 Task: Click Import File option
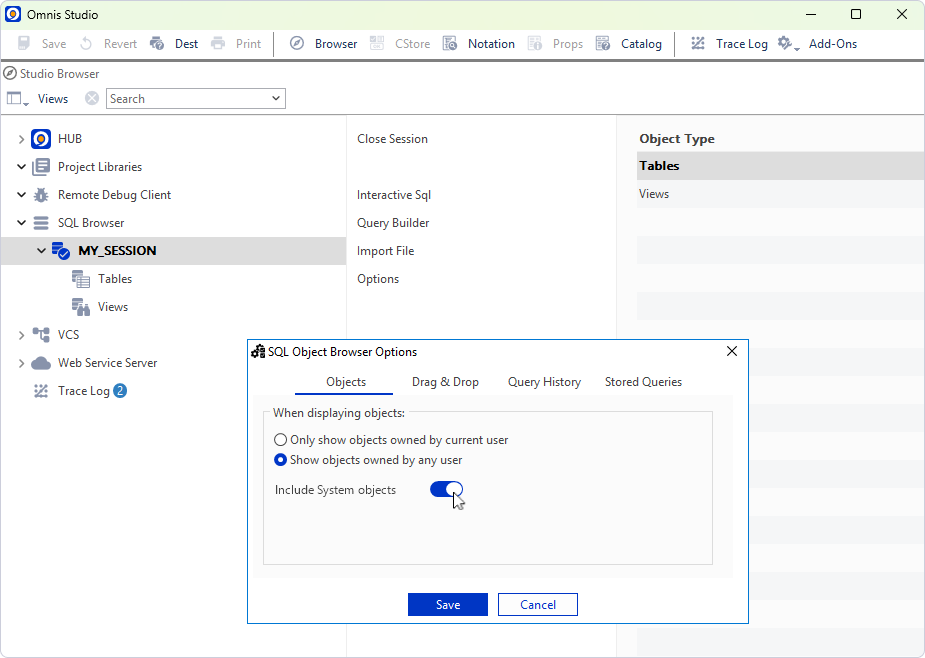click(385, 251)
